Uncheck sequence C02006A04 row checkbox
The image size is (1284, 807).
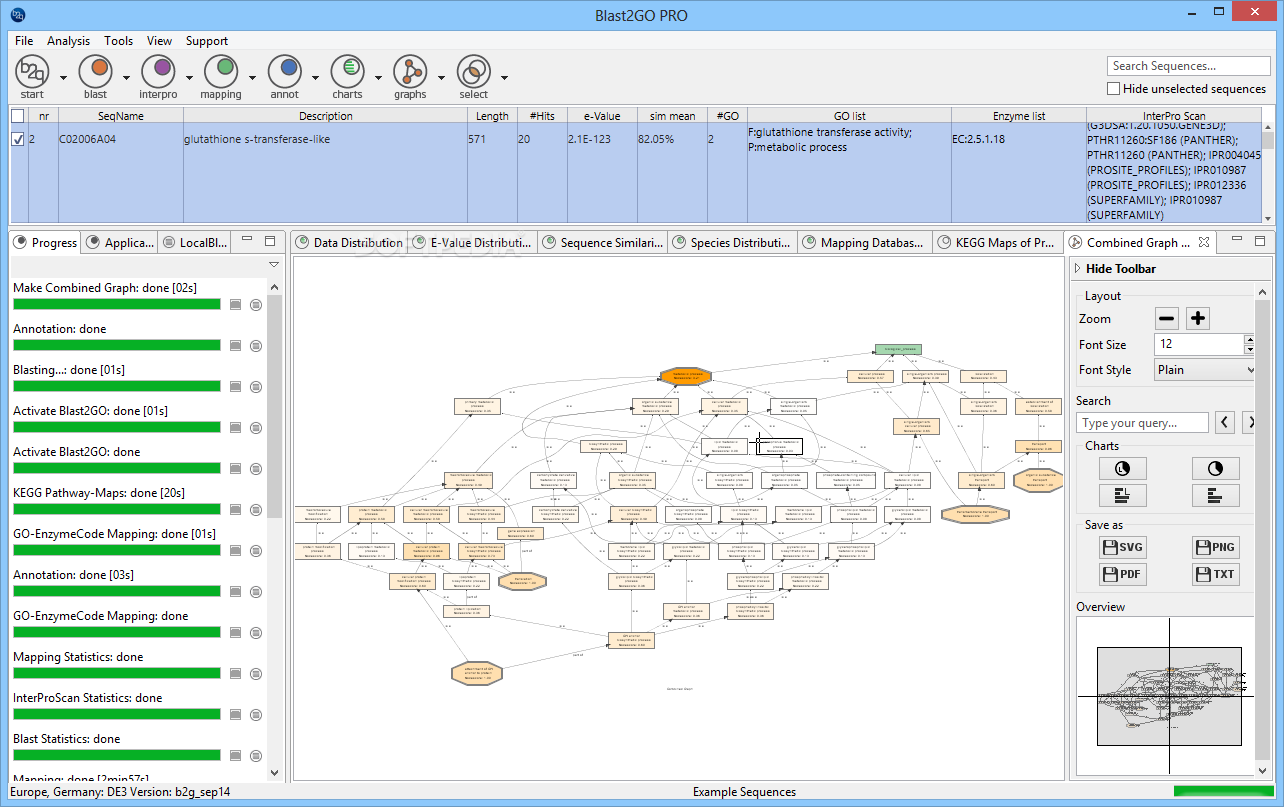(17, 140)
